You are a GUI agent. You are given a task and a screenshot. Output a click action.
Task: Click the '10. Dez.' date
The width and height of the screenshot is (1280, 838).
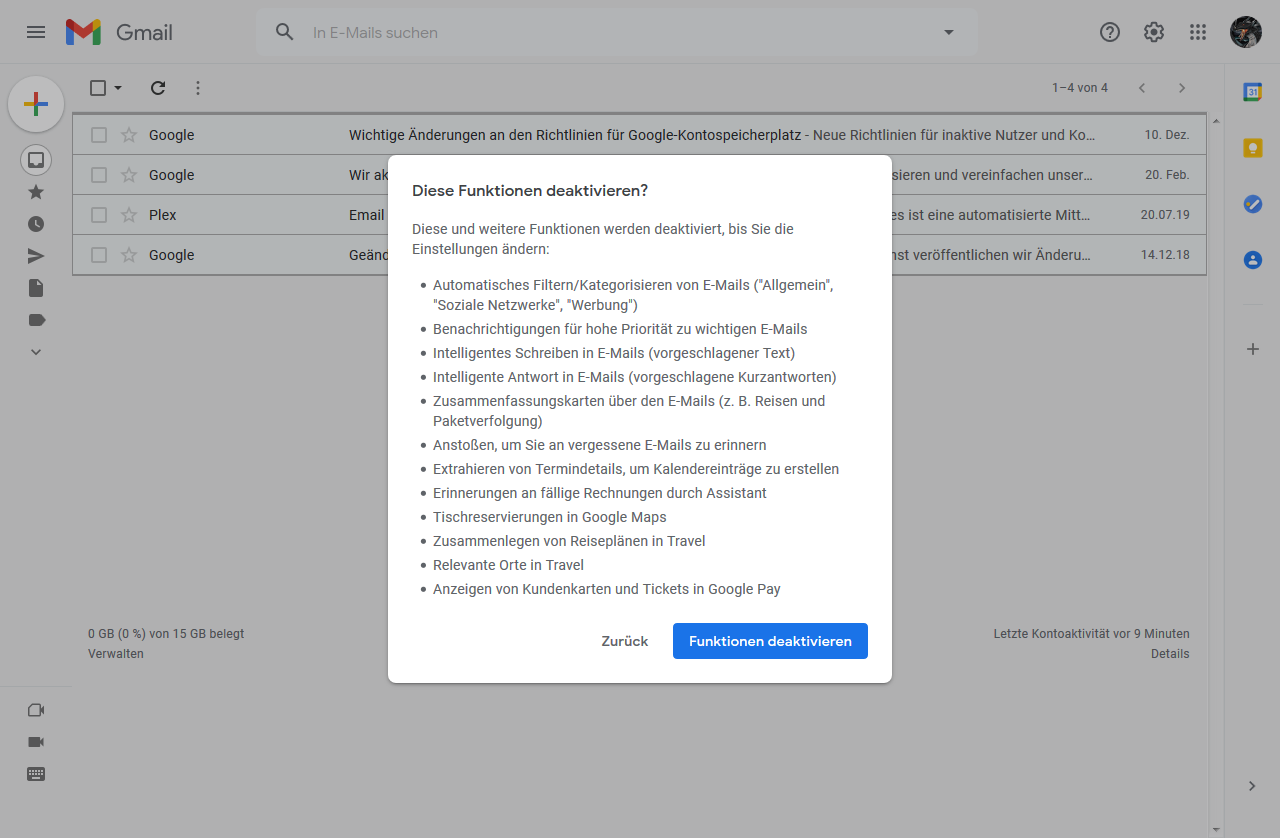click(1167, 135)
